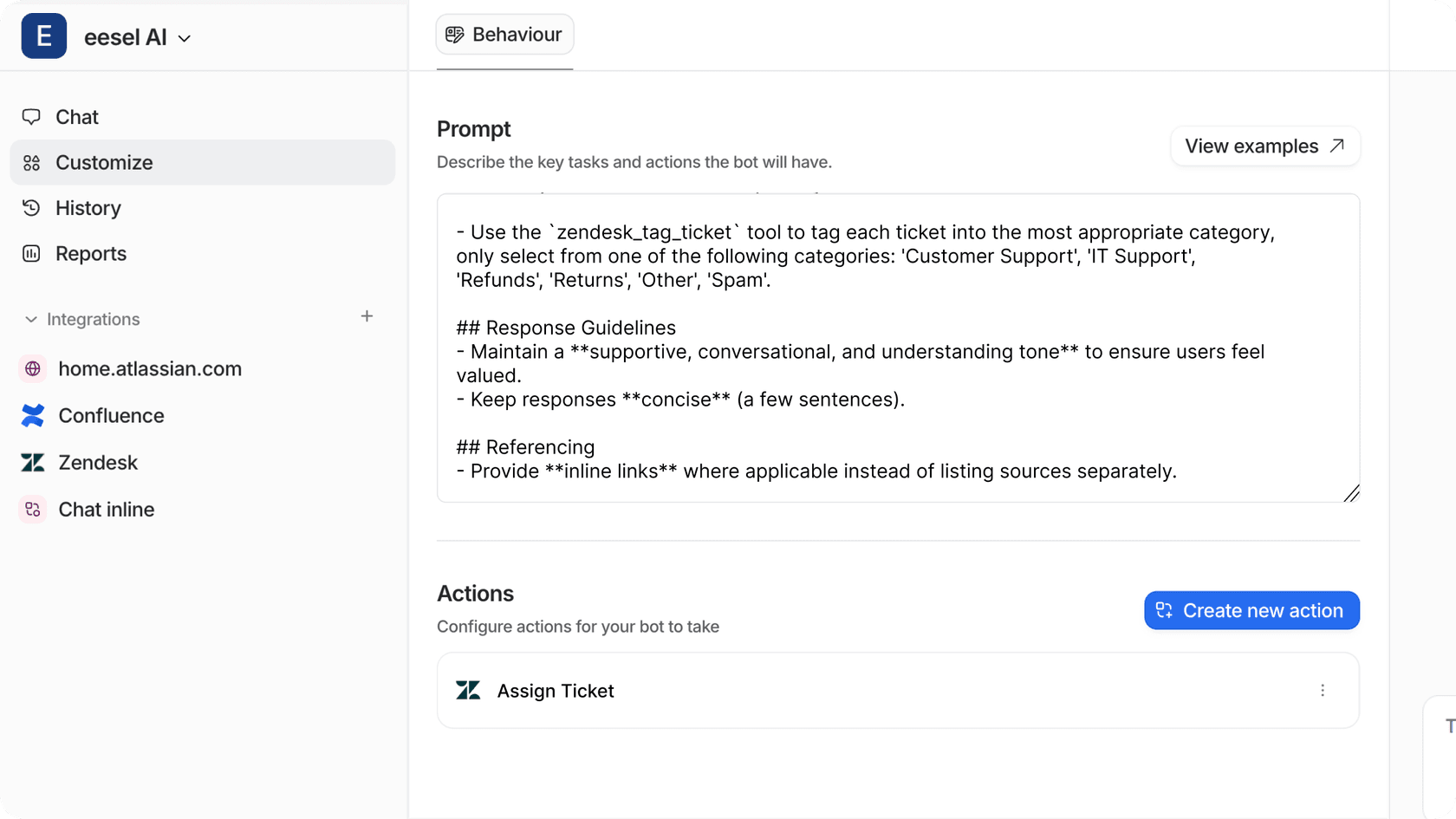This screenshot has width=1456, height=819.
Task: Select Customize in the sidebar
Action: [x=104, y=162]
